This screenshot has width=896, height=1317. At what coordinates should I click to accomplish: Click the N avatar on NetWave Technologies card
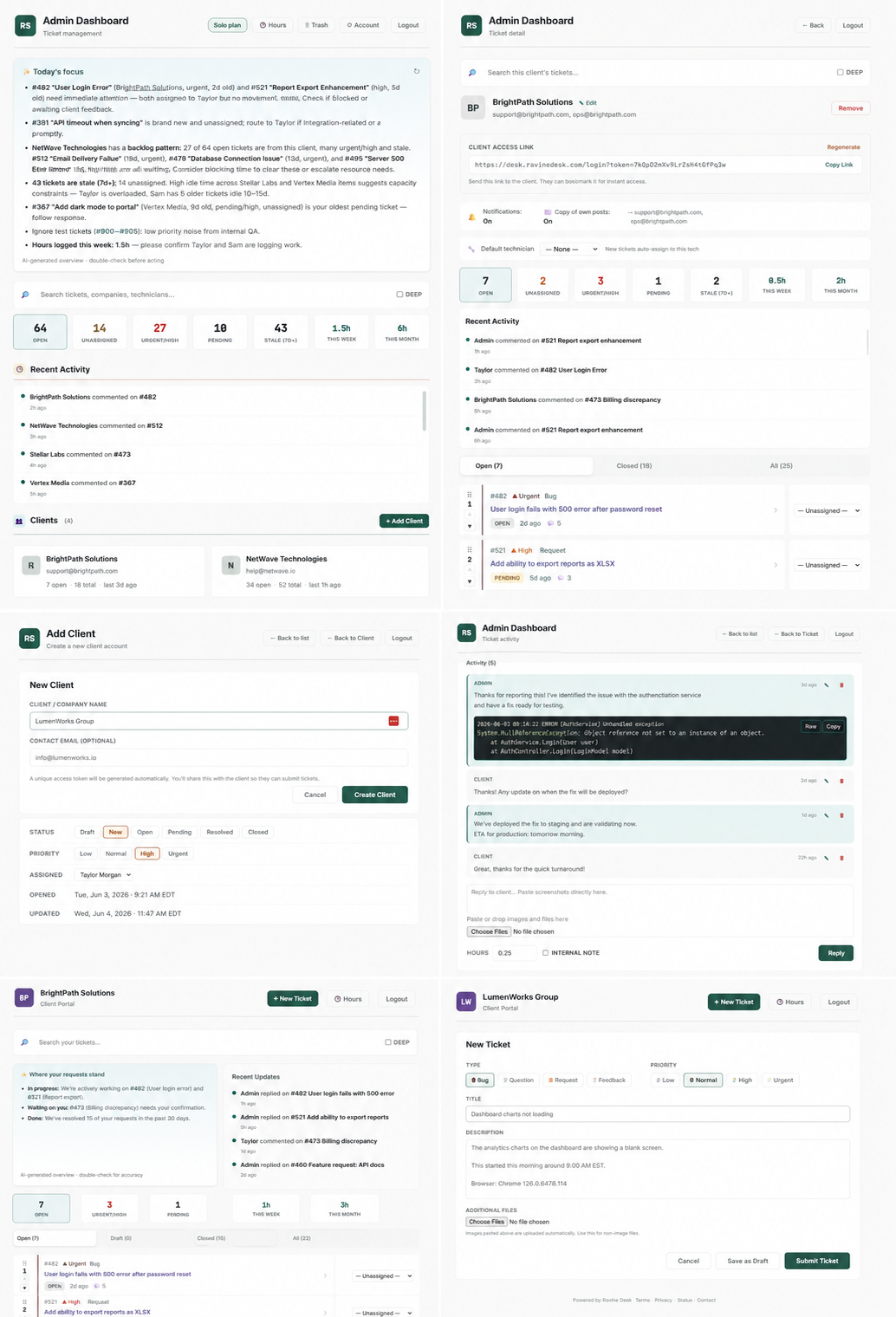point(230,565)
